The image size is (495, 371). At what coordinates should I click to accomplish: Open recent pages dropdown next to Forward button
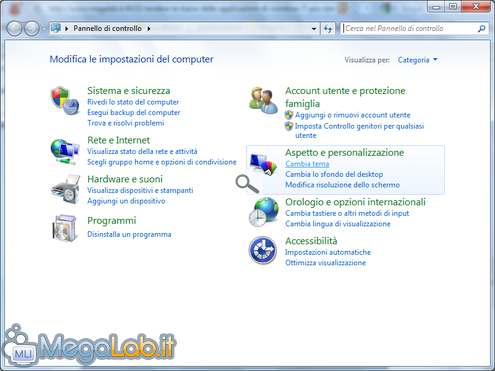[44, 29]
